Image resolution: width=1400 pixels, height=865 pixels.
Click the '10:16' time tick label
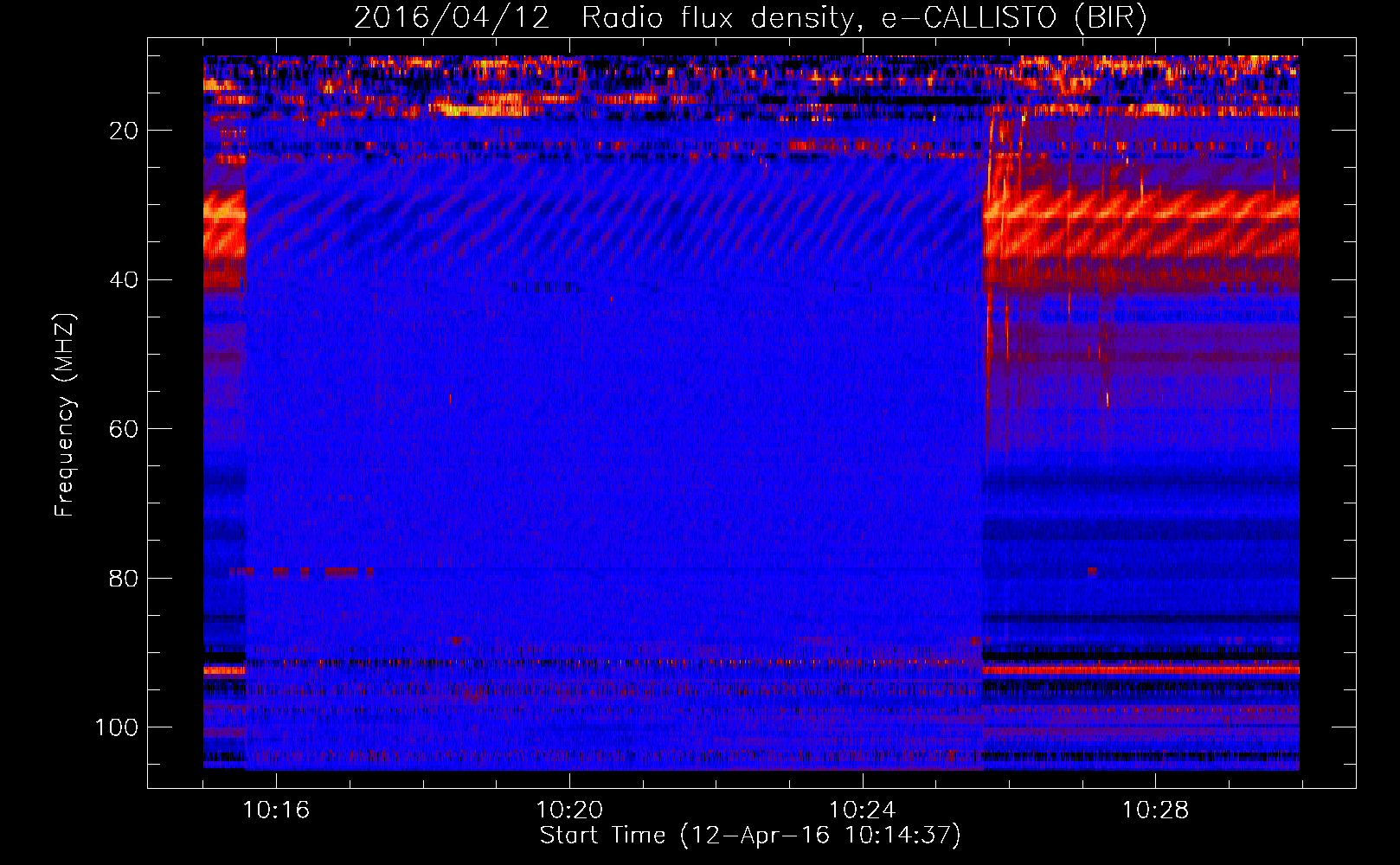click(x=276, y=811)
